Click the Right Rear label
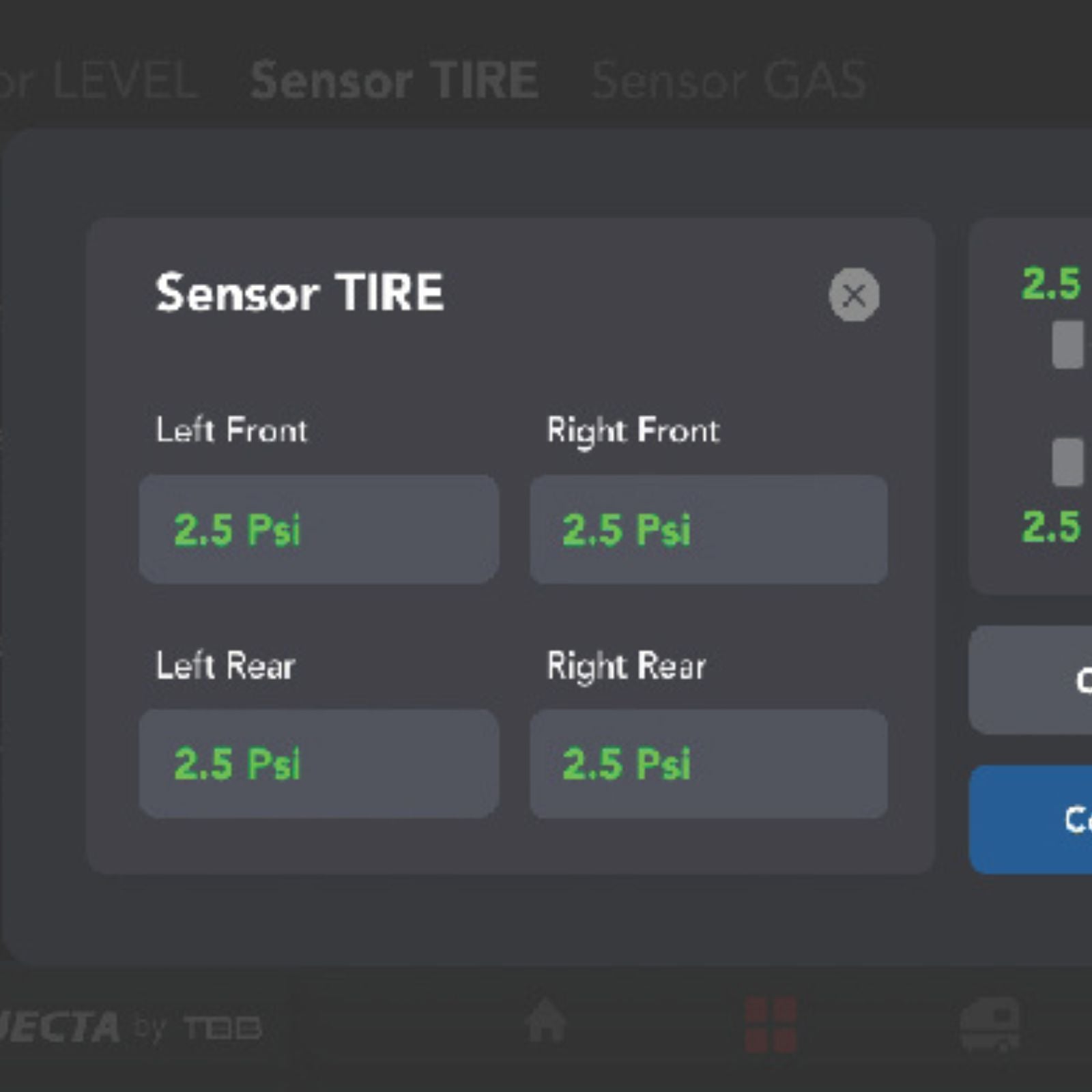Screen dimensions: 1092x1092 point(626,666)
